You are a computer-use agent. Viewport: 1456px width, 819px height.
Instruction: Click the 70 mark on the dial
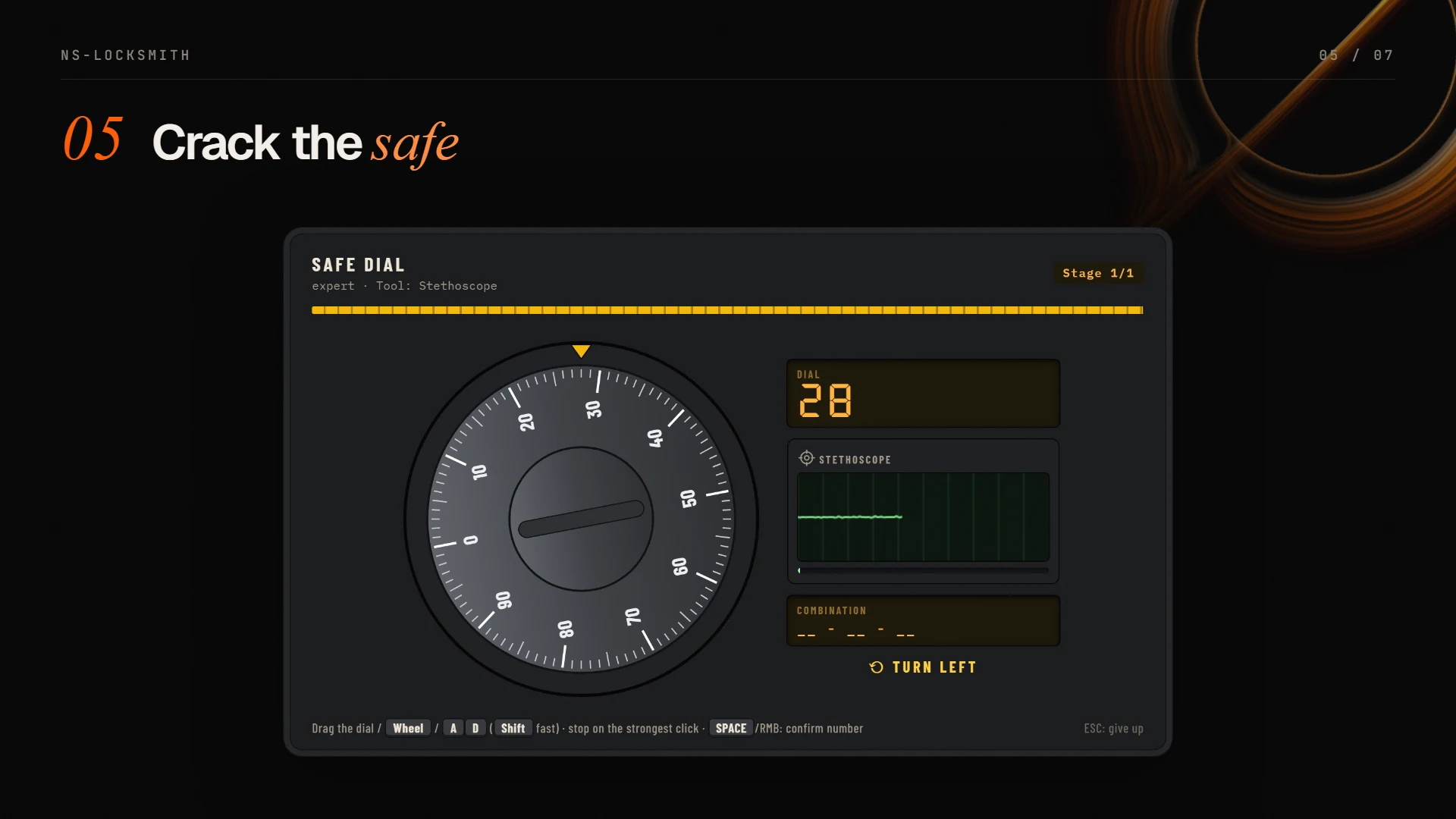click(x=633, y=617)
